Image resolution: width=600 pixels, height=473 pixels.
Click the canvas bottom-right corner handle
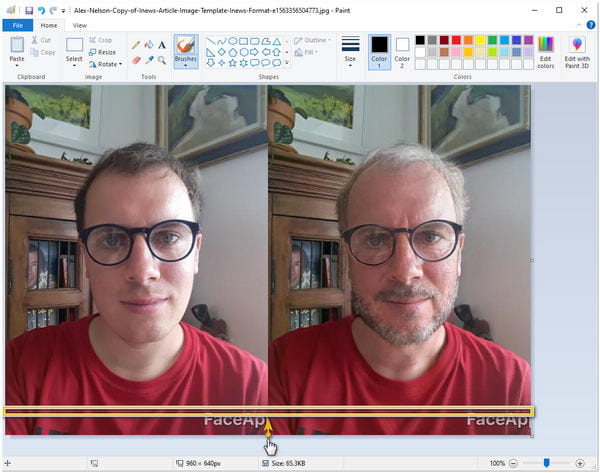coord(532,436)
